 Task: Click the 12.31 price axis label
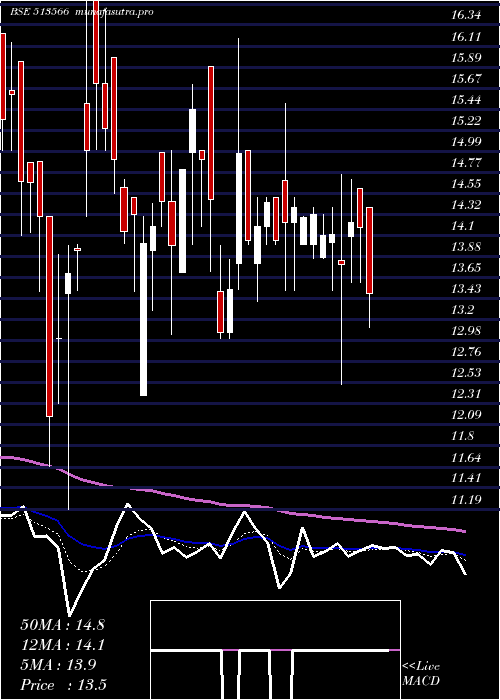coord(466,394)
